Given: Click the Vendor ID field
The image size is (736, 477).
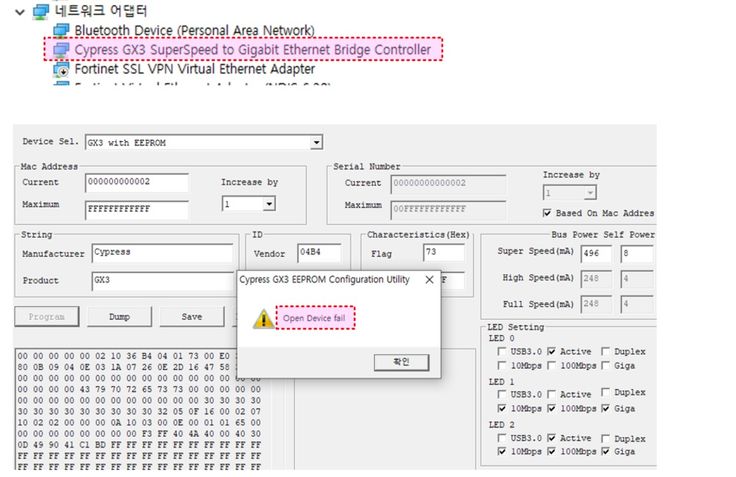Looking at the screenshot, I should (319, 253).
